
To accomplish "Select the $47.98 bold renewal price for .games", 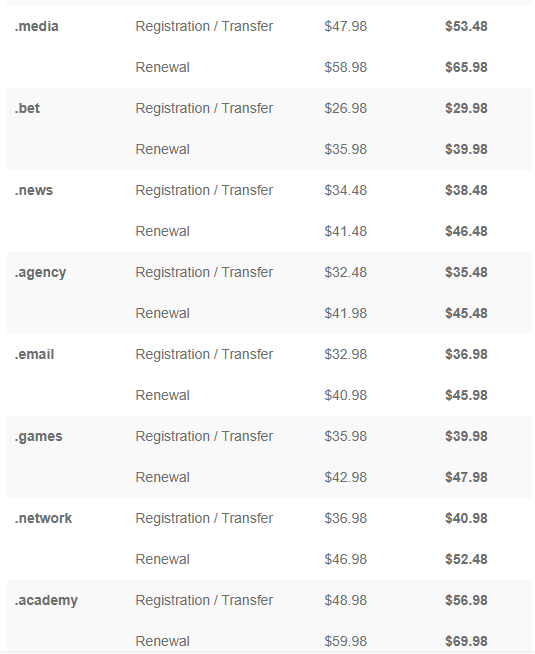I will [466, 478].
